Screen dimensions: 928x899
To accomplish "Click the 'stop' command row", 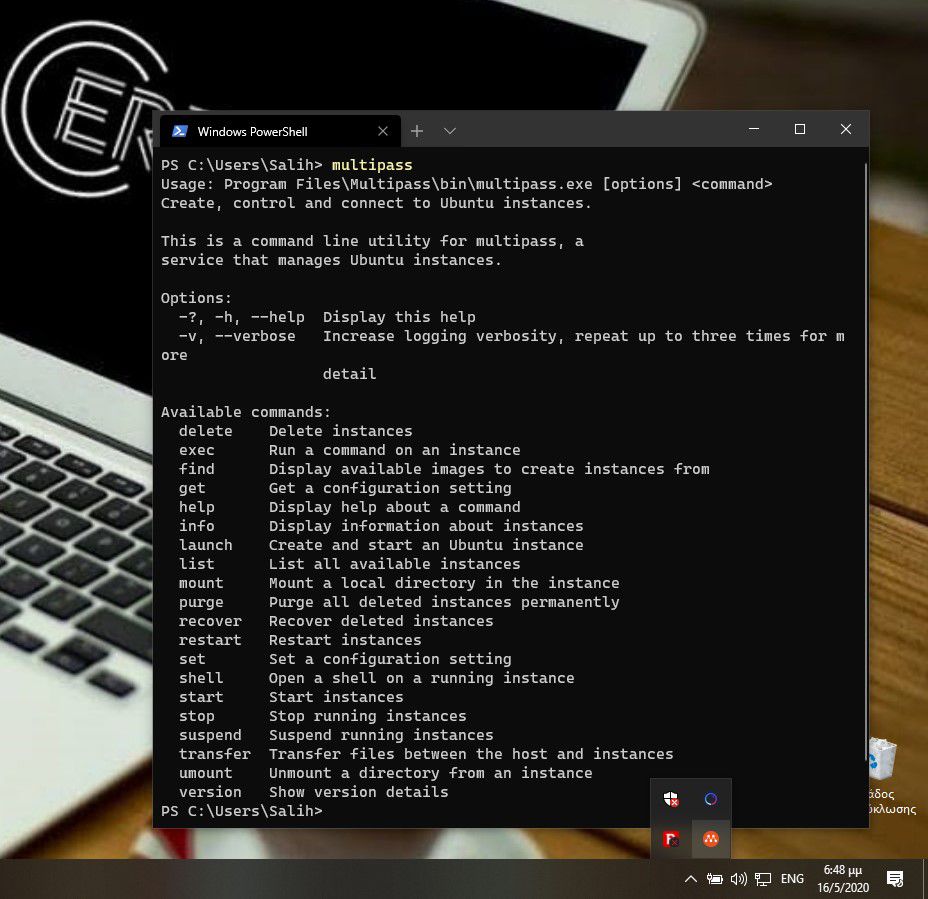I will (323, 716).
